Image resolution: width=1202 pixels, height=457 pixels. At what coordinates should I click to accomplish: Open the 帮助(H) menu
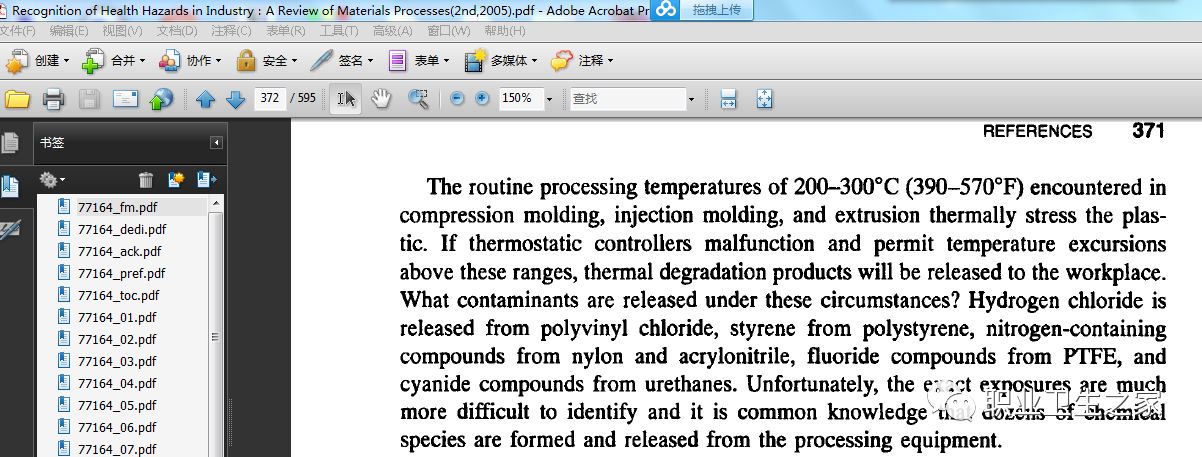pos(504,31)
